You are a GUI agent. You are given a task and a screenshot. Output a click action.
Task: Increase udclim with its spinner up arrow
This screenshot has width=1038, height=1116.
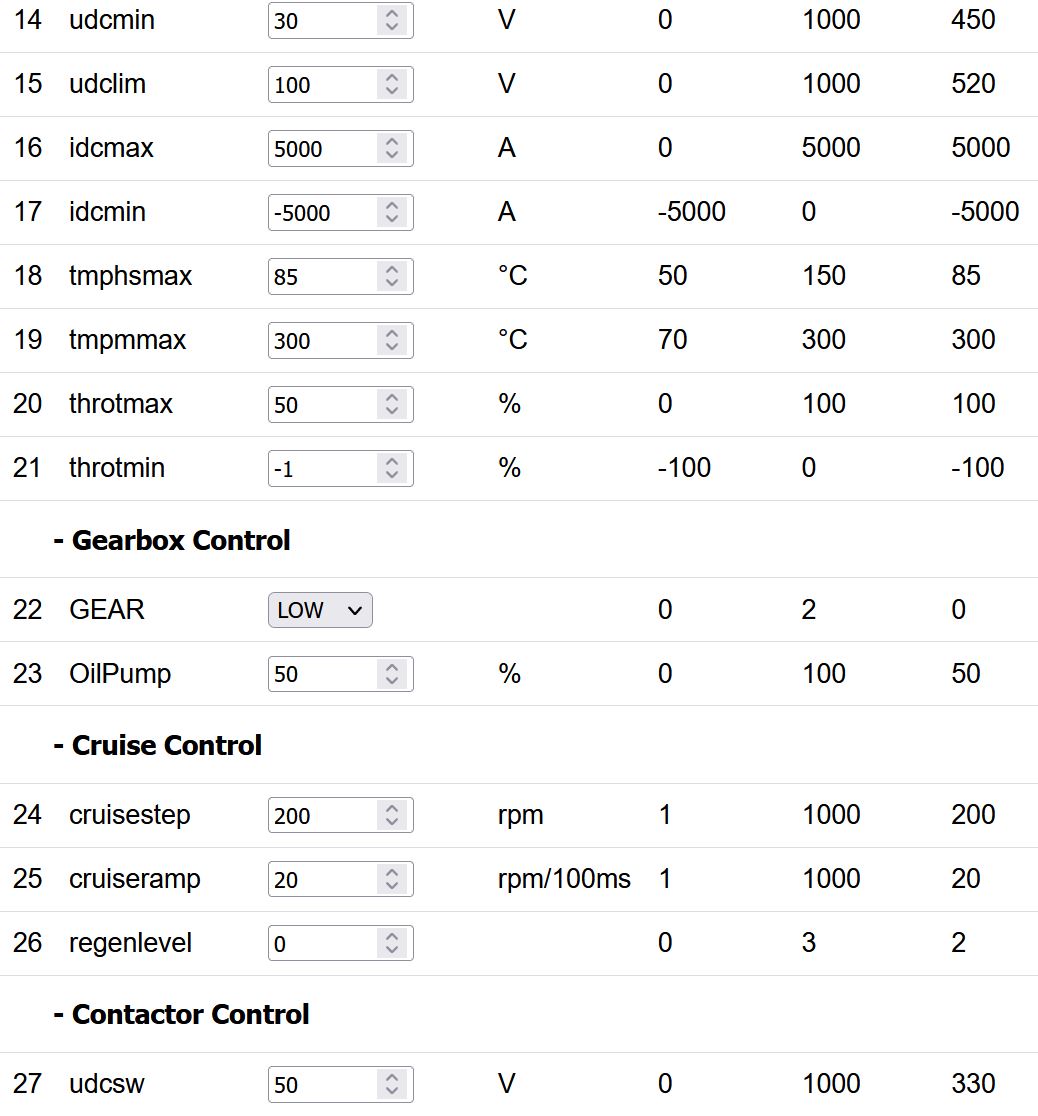point(392,78)
